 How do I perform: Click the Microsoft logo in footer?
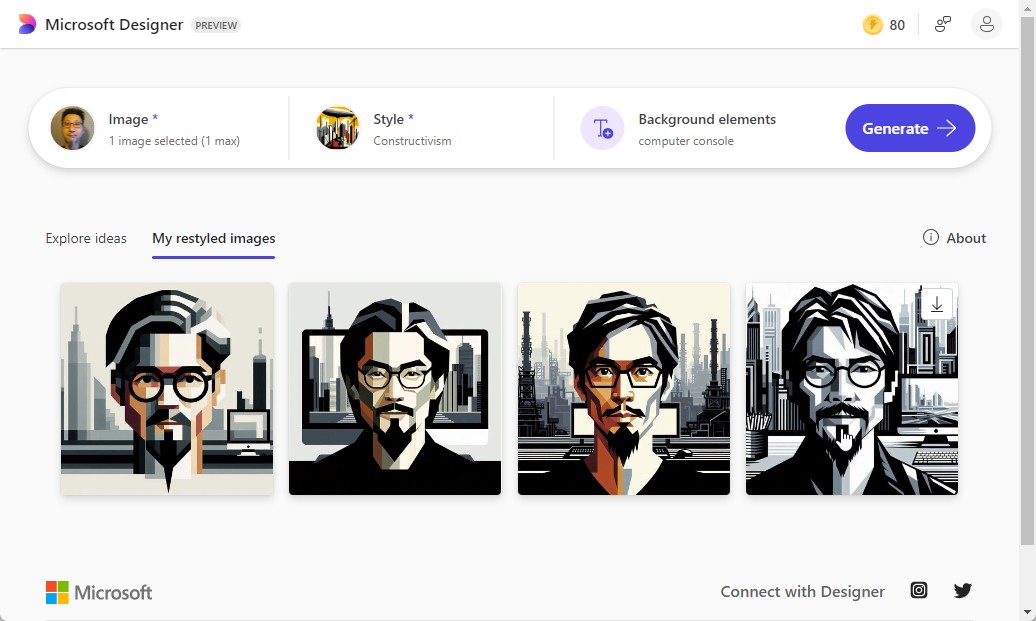pos(99,592)
